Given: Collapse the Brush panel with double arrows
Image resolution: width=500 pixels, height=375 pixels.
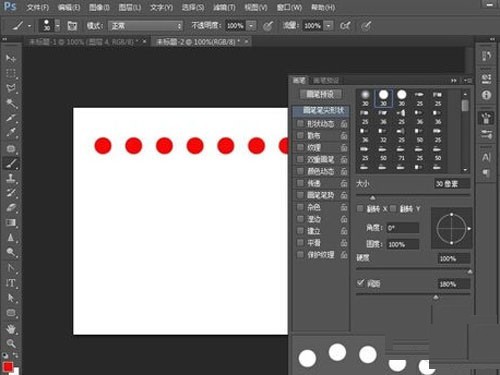Looking at the screenshot, I should click(x=454, y=80).
